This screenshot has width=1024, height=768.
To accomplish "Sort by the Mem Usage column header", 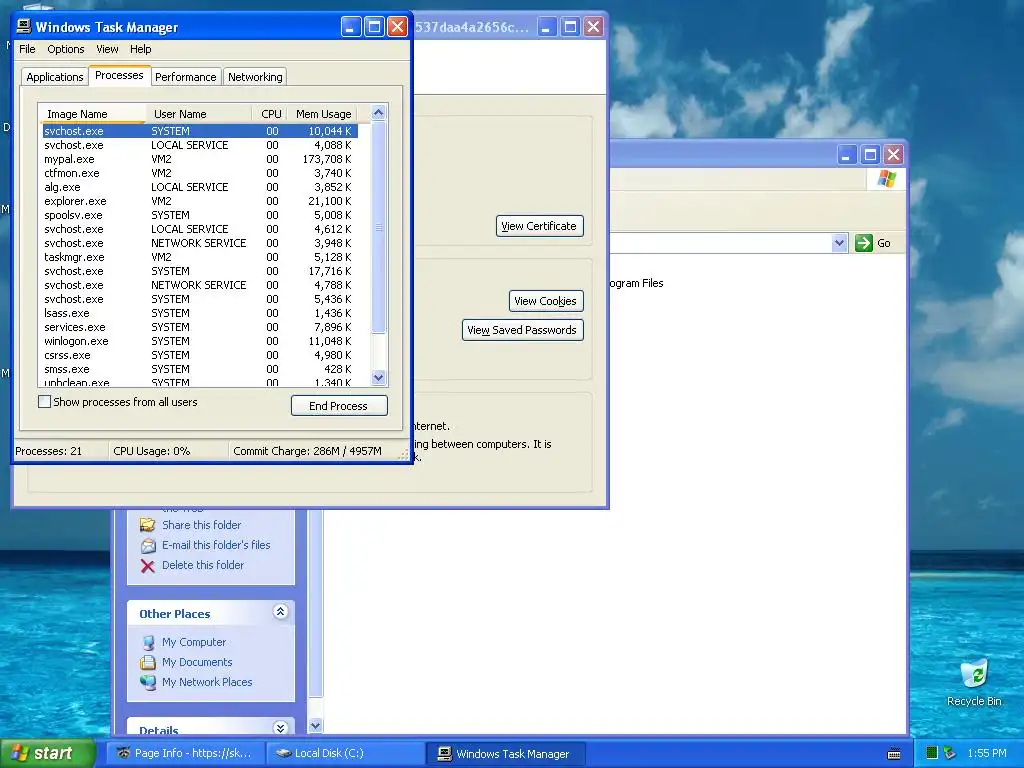I will (323, 114).
